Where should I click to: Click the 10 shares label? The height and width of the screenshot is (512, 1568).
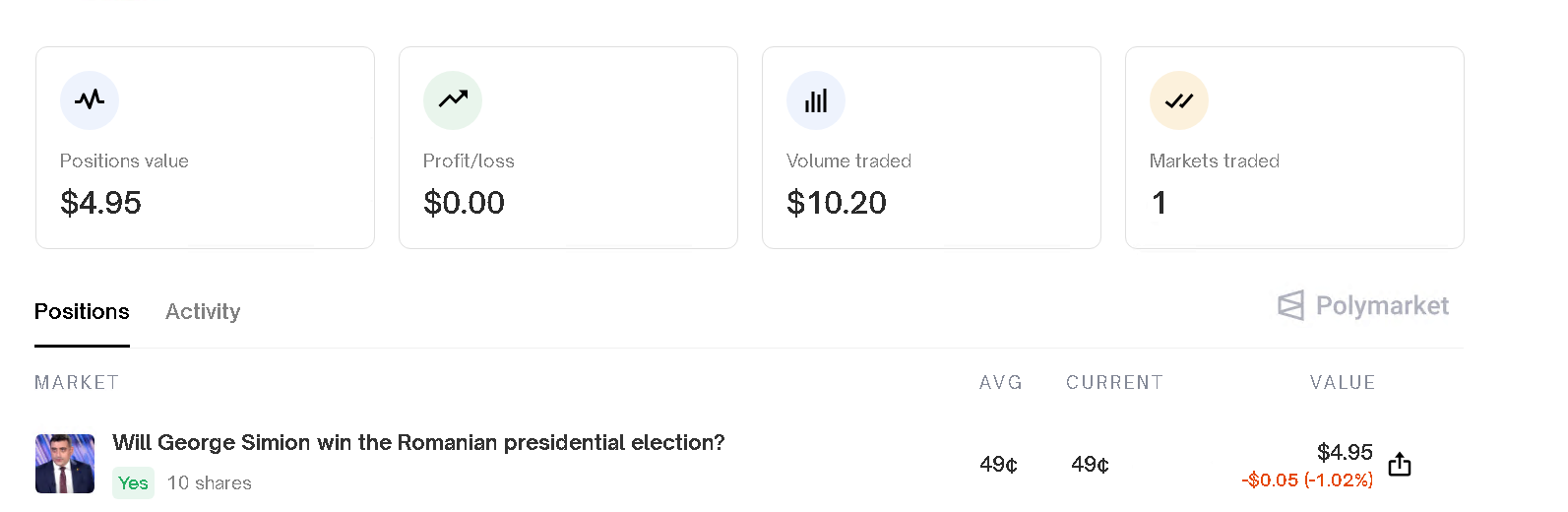point(210,483)
